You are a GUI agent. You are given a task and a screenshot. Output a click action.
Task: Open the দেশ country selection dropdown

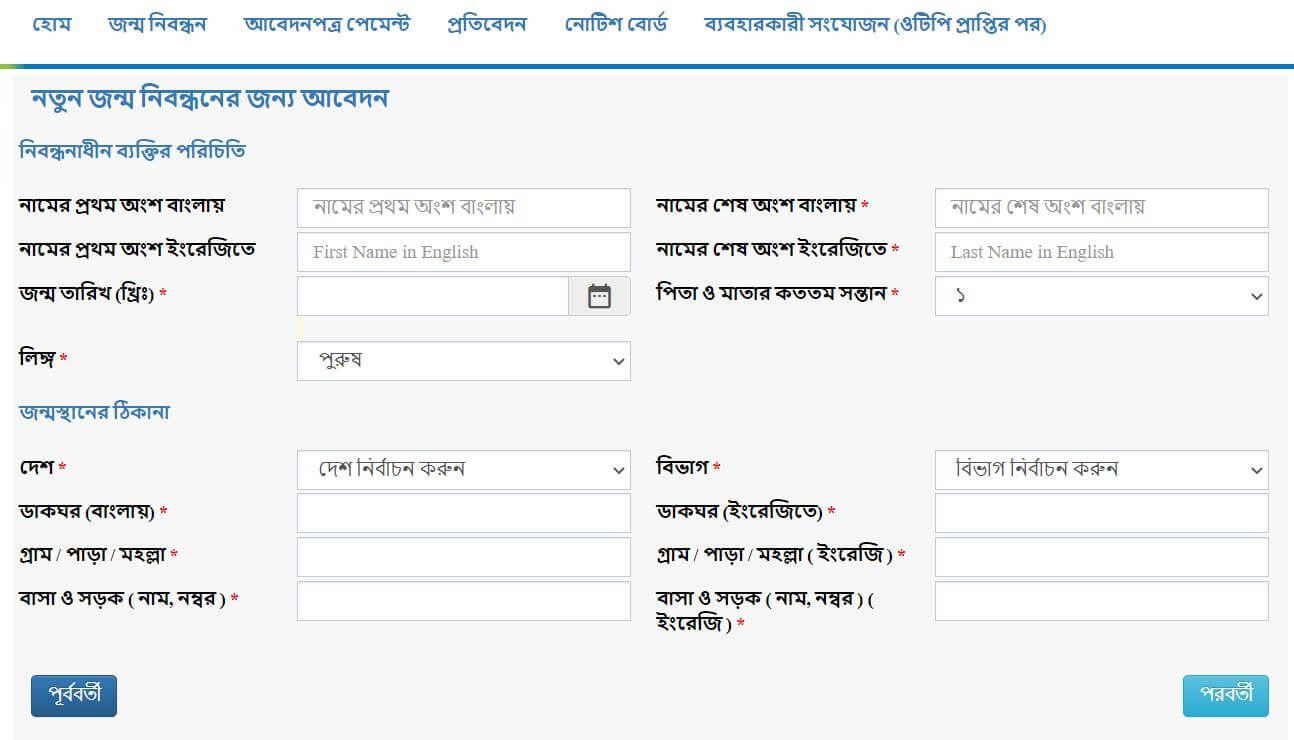[x=463, y=470]
